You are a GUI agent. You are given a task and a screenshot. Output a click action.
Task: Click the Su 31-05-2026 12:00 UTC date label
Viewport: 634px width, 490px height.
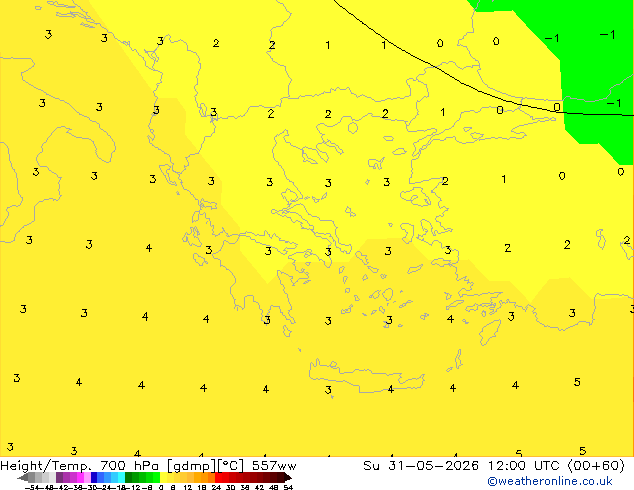point(494,466)
